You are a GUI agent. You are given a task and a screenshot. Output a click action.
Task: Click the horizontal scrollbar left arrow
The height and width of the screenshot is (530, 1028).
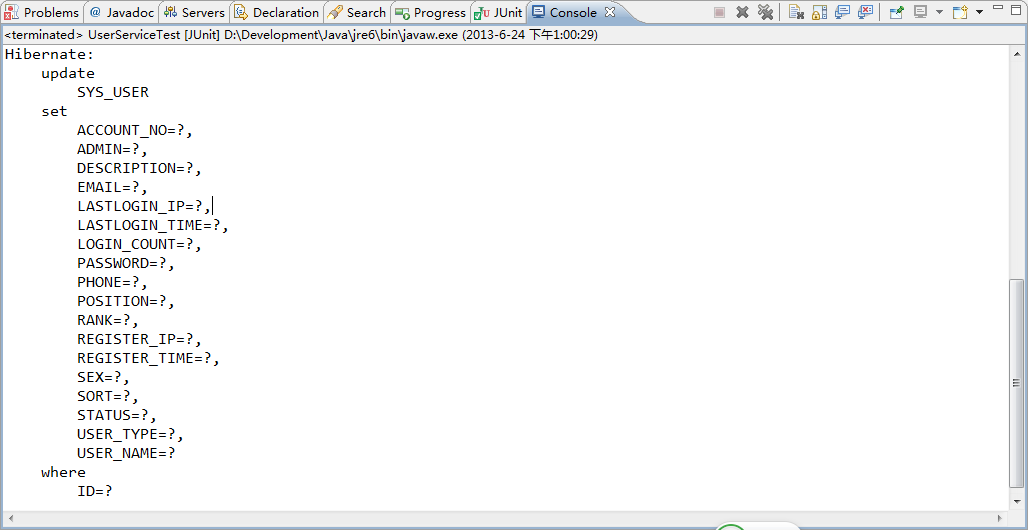pyautogui.click(x=10, y=518)
